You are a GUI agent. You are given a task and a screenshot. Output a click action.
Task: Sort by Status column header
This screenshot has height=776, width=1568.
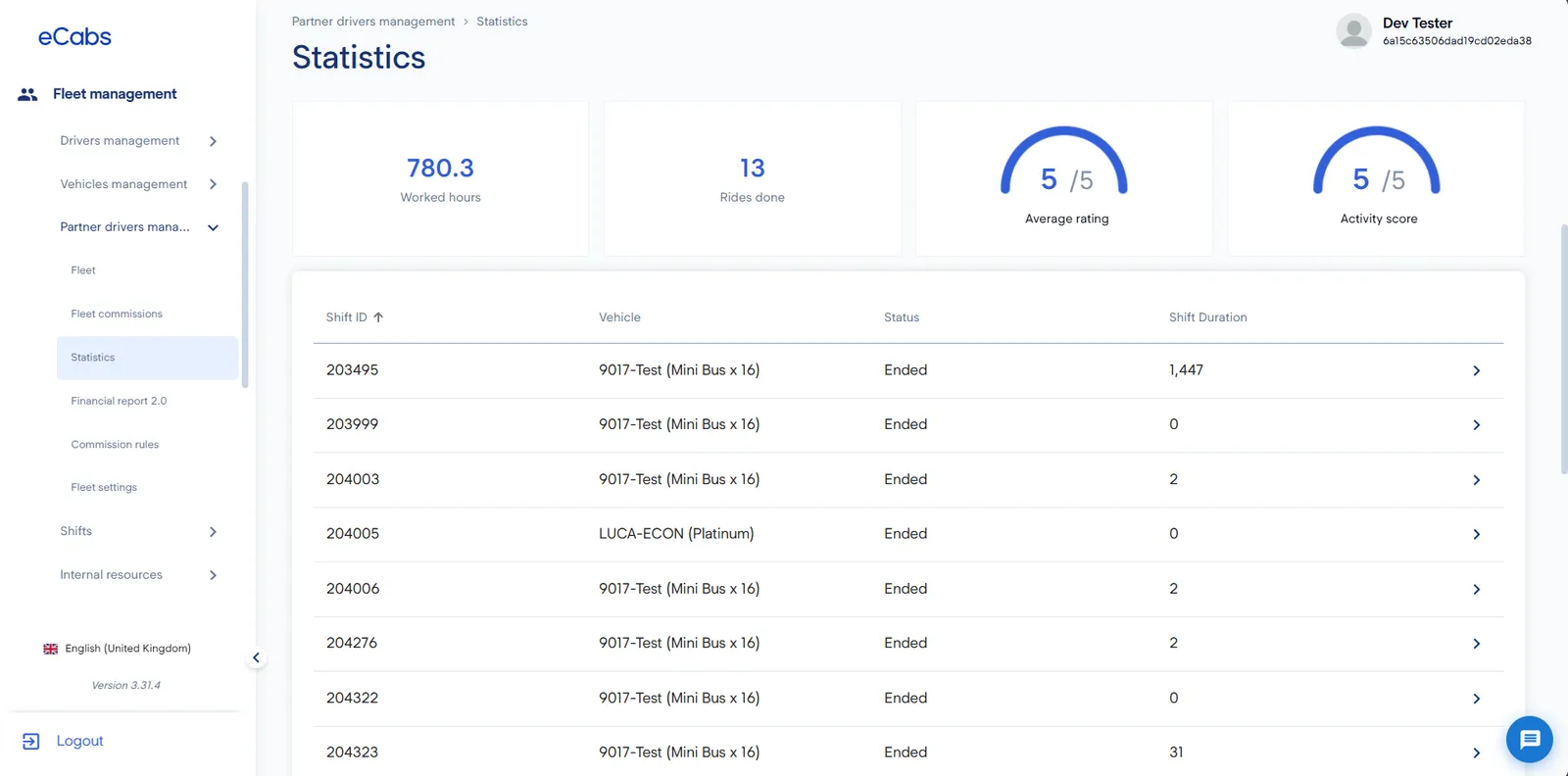902,317
